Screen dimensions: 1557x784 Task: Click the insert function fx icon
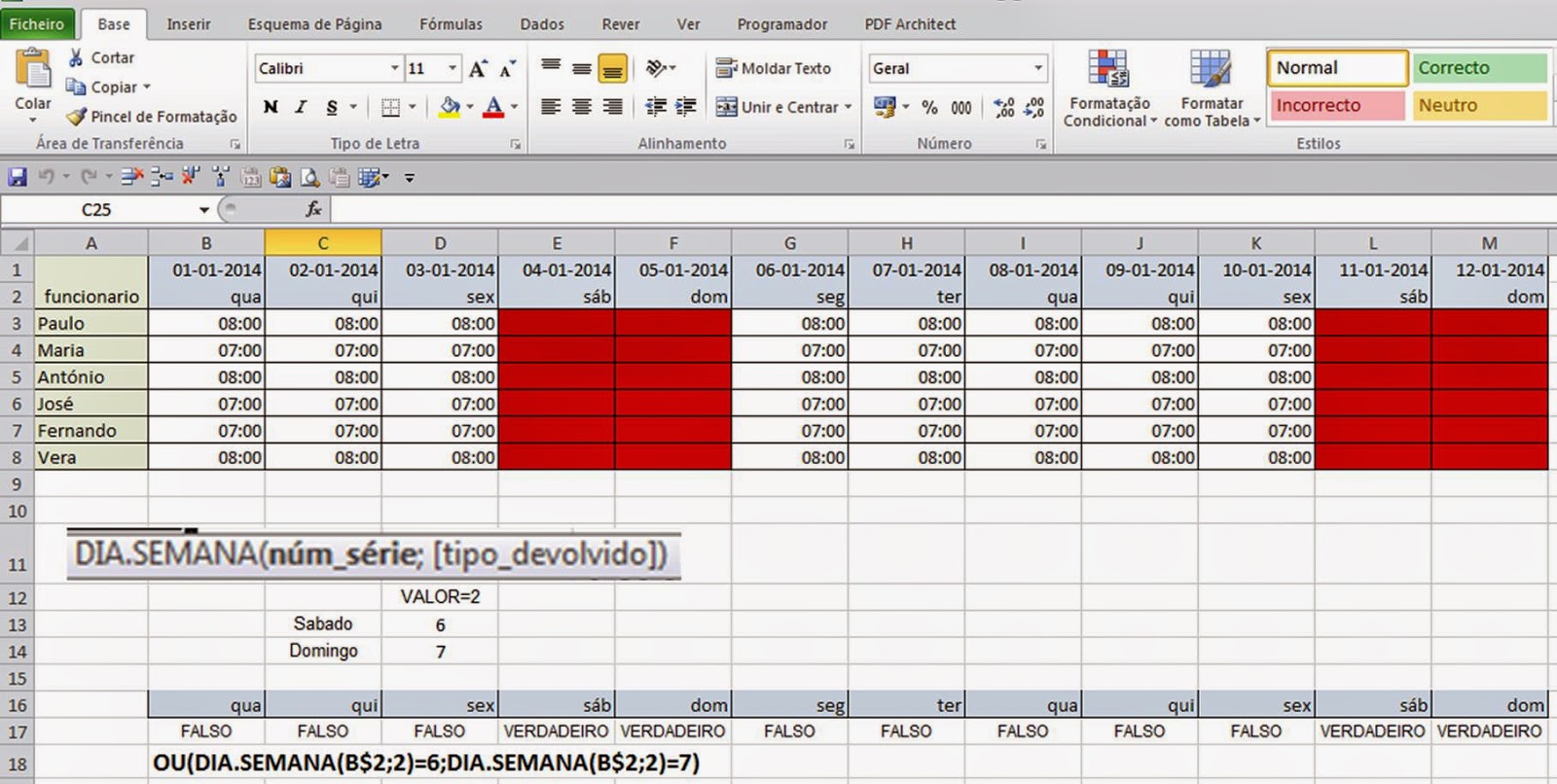click(313, 209)
